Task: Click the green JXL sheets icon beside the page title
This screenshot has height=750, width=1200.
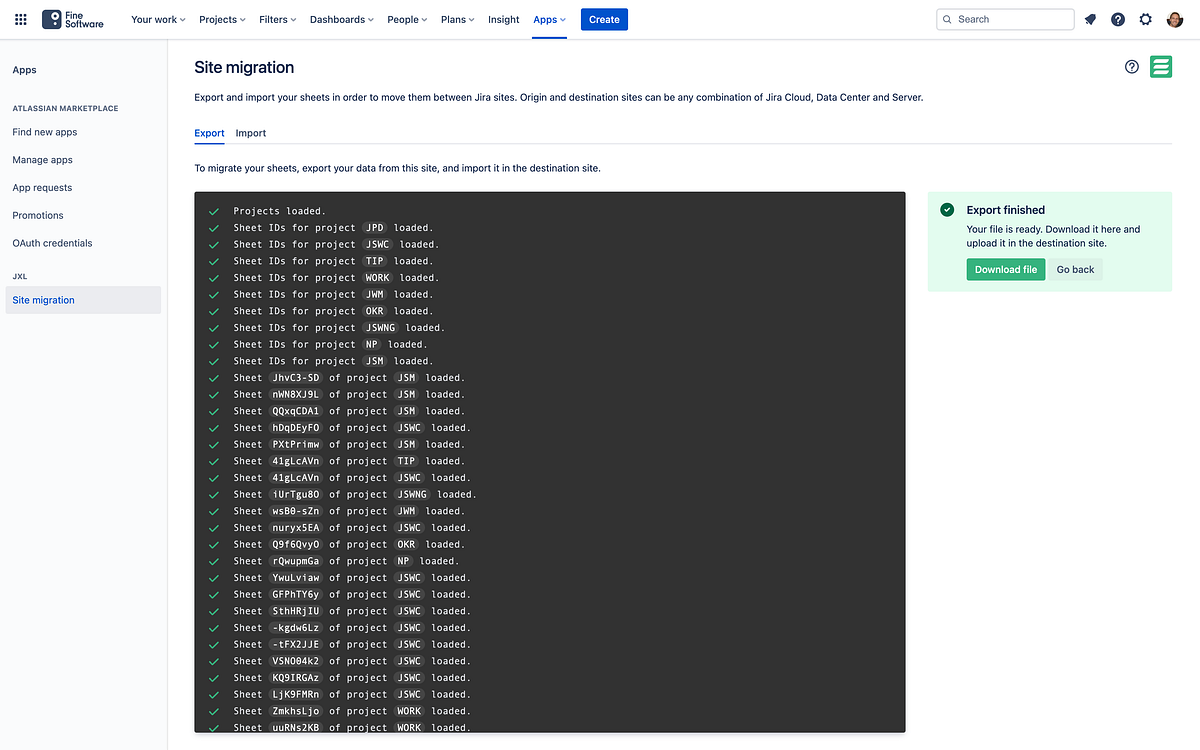Action: coord(1160,67)
